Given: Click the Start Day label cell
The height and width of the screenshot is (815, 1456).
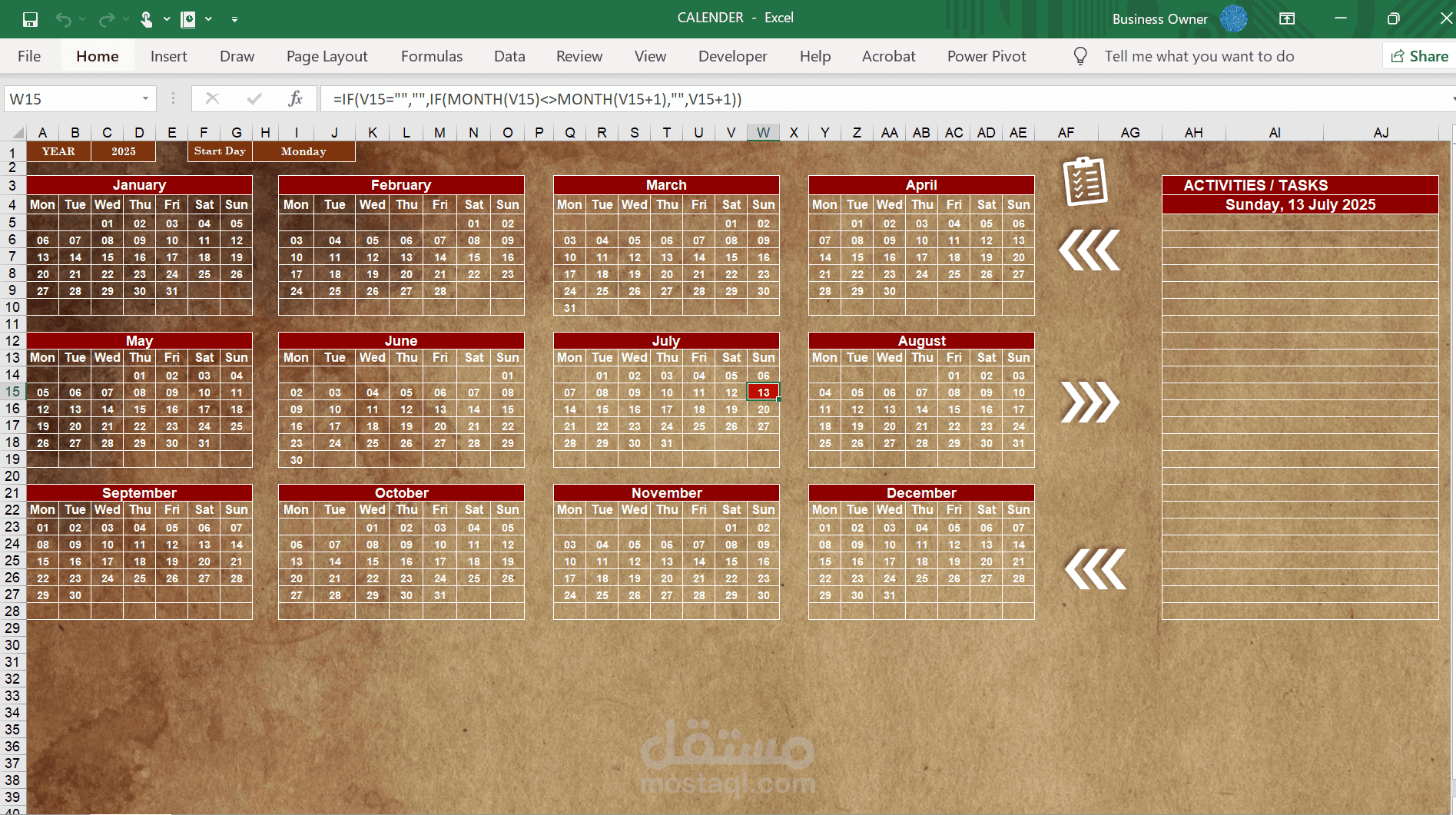Looking at the screenshot, I should tap(220, 151).
